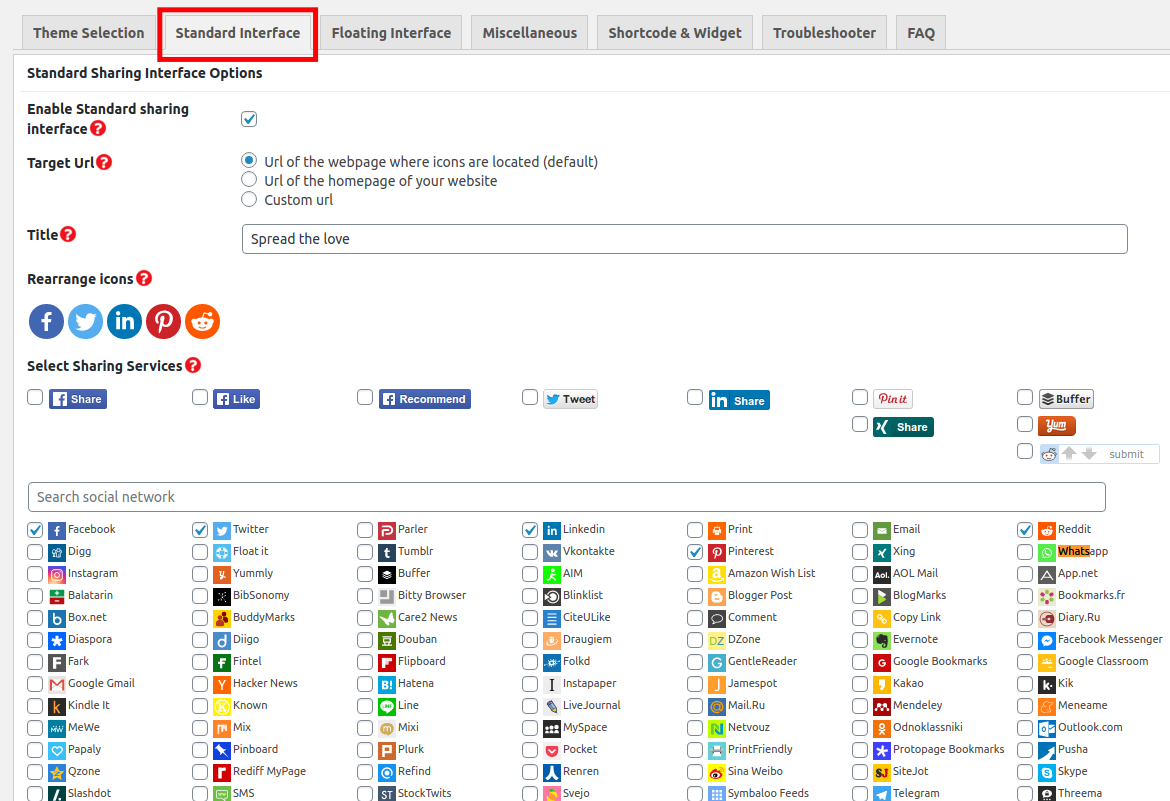Click the Xing Share button image
Image resolution: width=1170 pixels, height=801 pixels.
904,427
